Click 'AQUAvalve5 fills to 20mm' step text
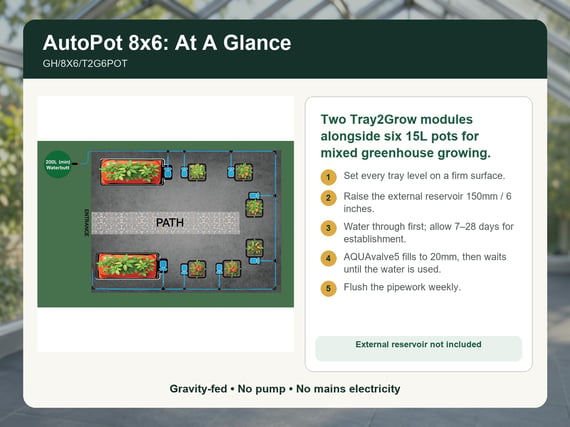This screenshot has width=570, height=427. pos(425,263)
